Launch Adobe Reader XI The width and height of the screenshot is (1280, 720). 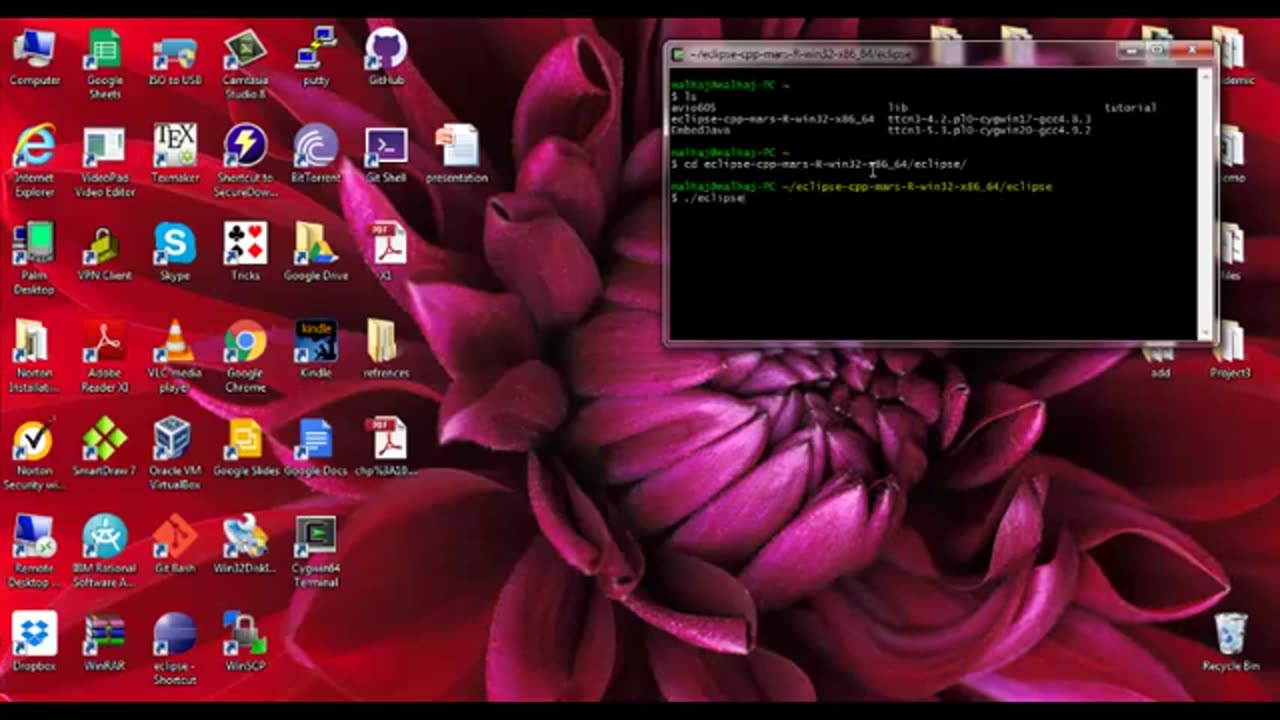click(x=104, y=356)
